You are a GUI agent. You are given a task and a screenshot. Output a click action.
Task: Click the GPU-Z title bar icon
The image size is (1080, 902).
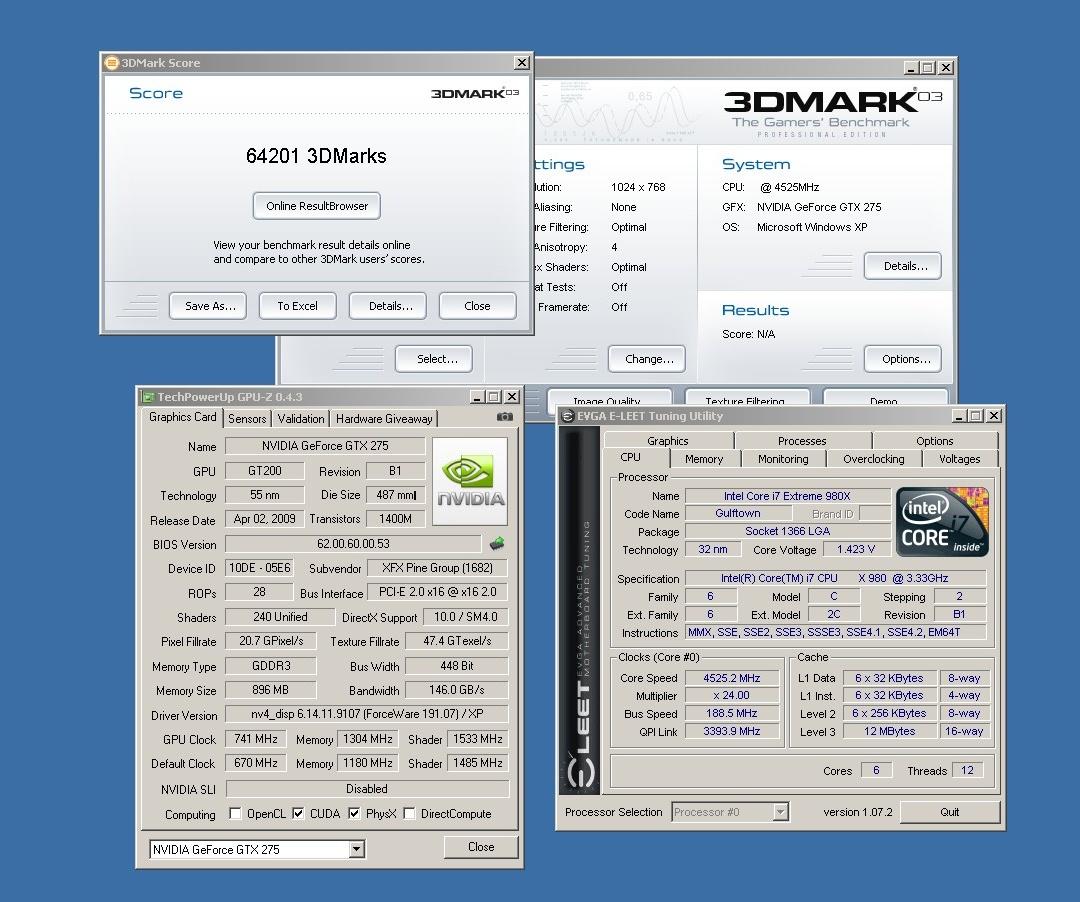tap(147, 397)
